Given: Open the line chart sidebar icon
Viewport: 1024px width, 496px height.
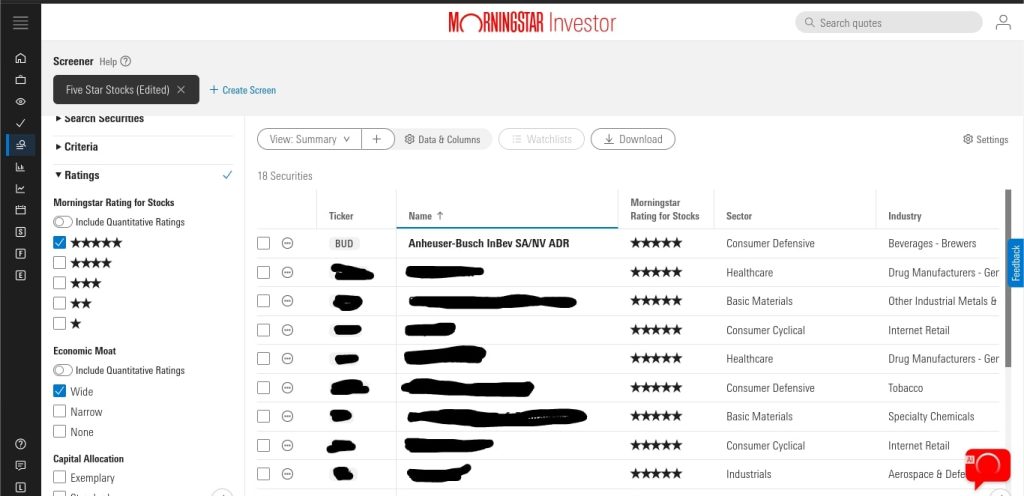Looking at the screenshot, I should tap(20, 189).
